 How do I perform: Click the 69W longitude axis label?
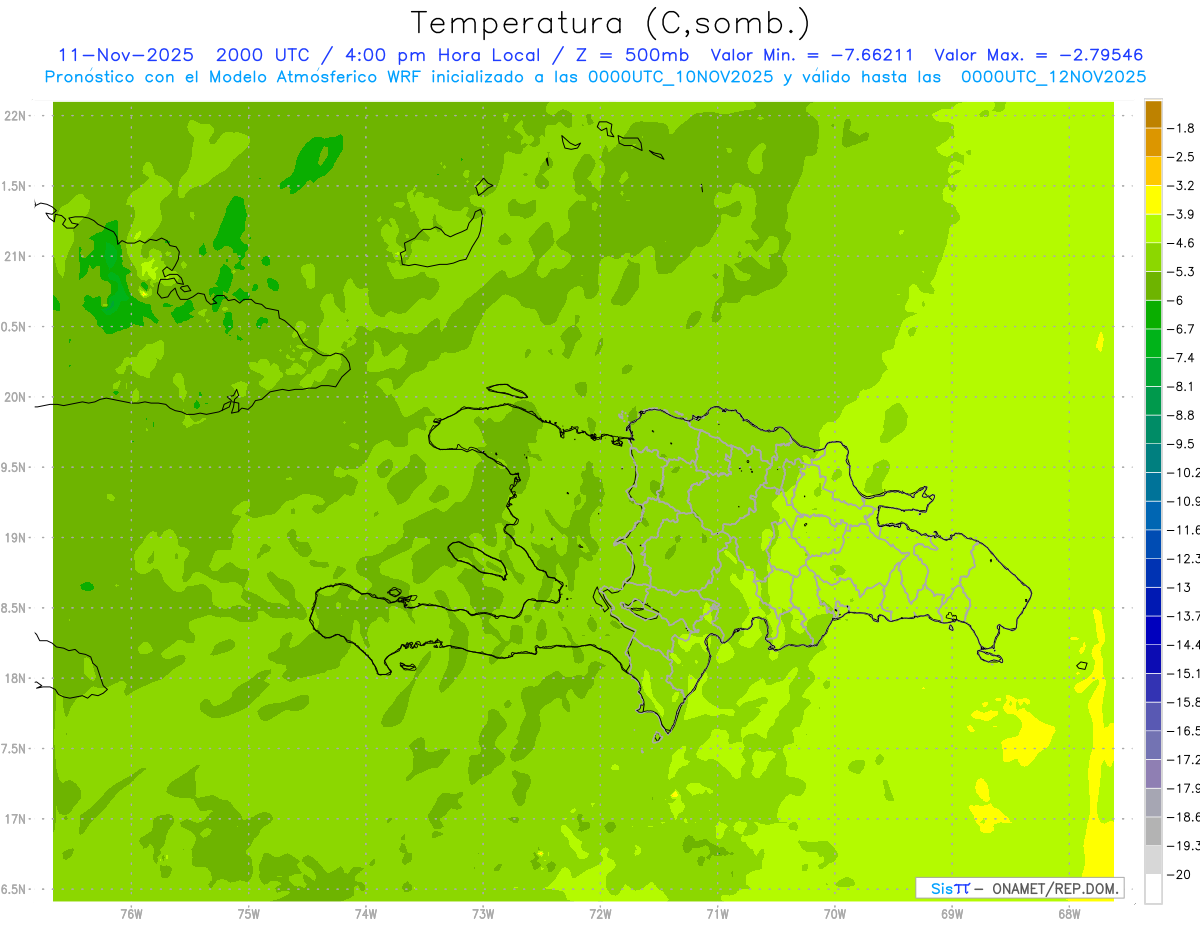click(x=952, y=914)
